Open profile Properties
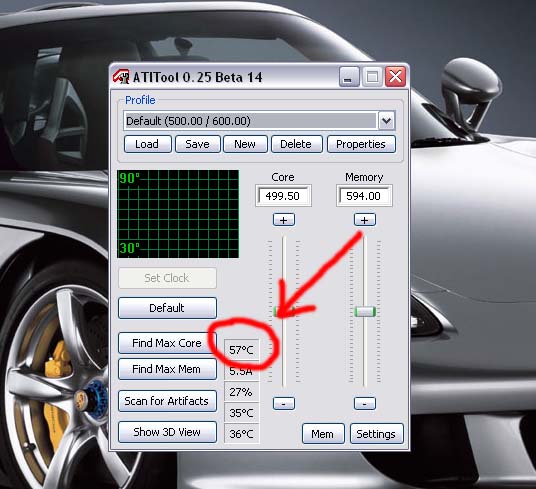The height and width of the screenshot is (489, 536). [x=361, y=144]
